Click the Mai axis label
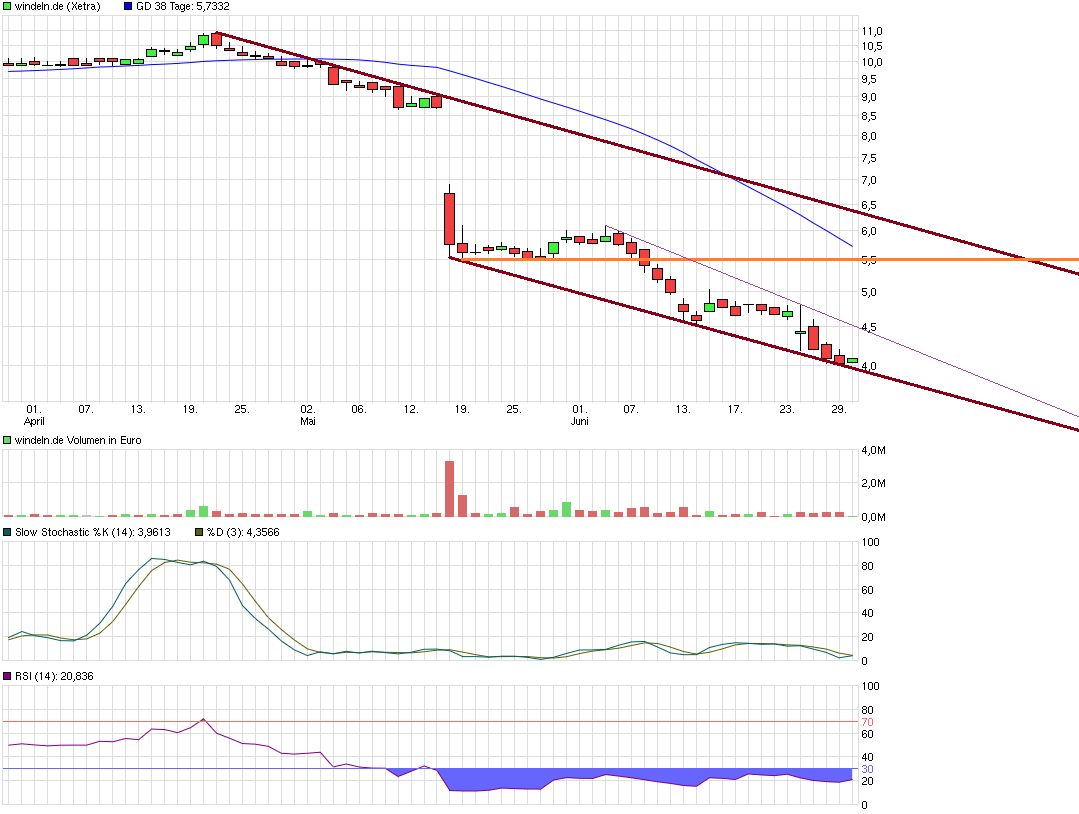 click(307, 421)
